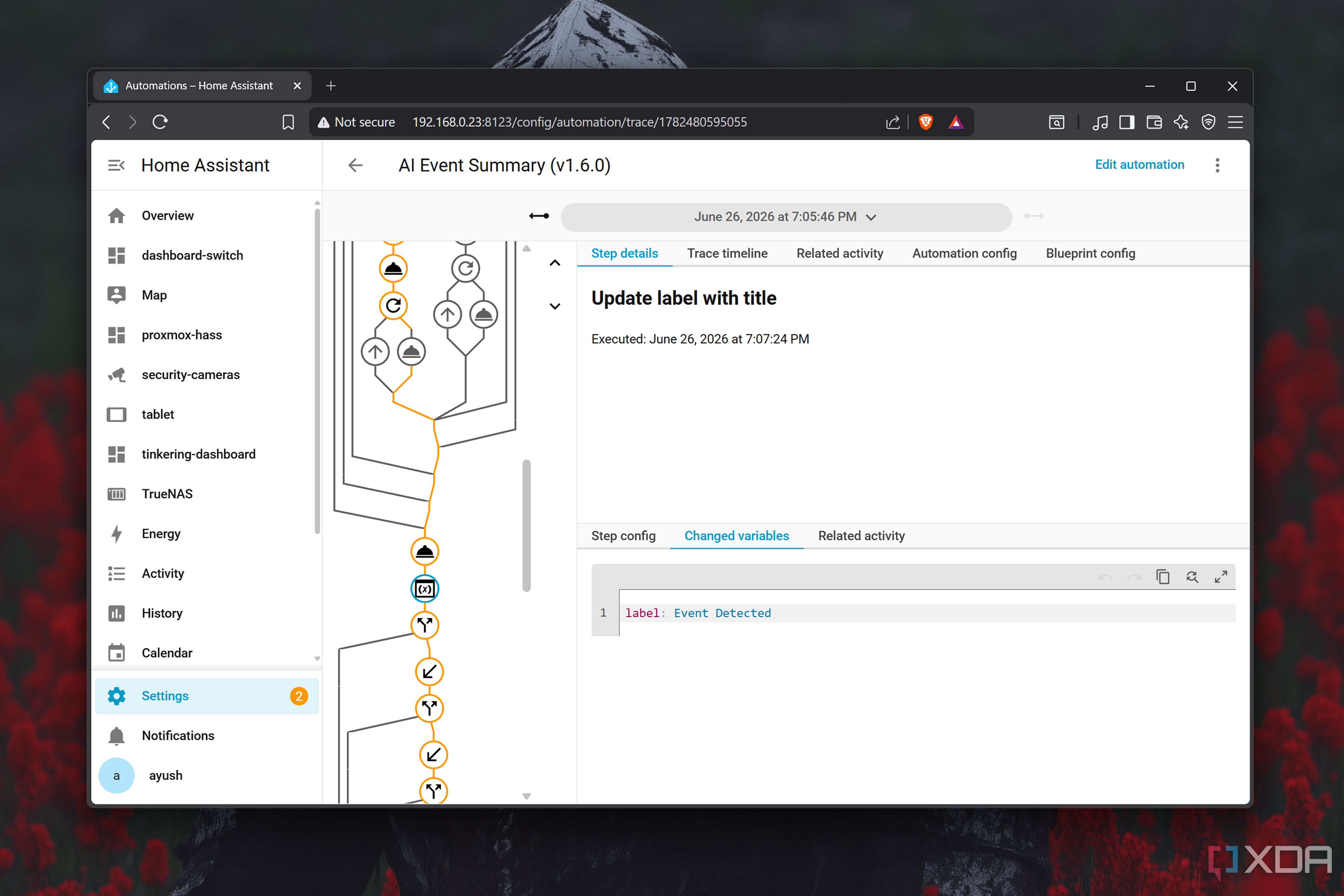Open the trace date dropdown
1344x896 pixels.
(x=786, y=217)
